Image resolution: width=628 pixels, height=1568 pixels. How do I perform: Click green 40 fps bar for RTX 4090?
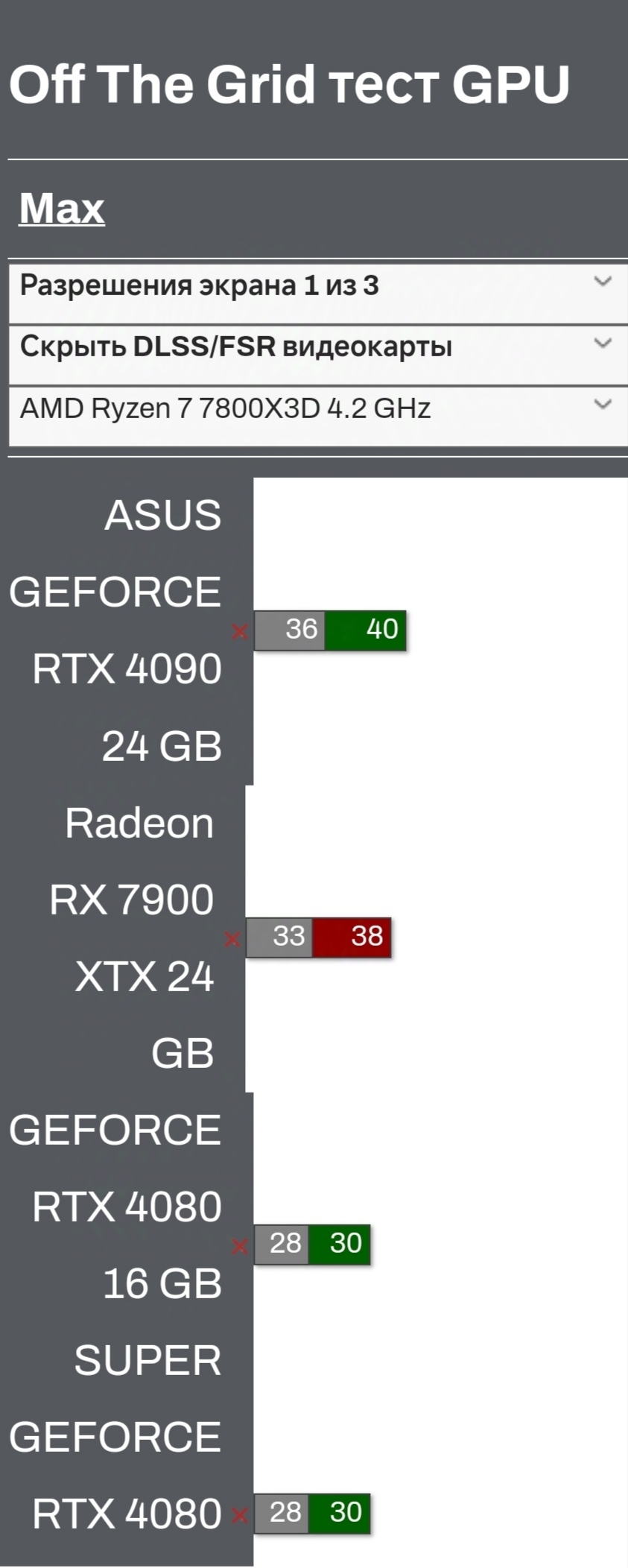[x=366, y=630]
